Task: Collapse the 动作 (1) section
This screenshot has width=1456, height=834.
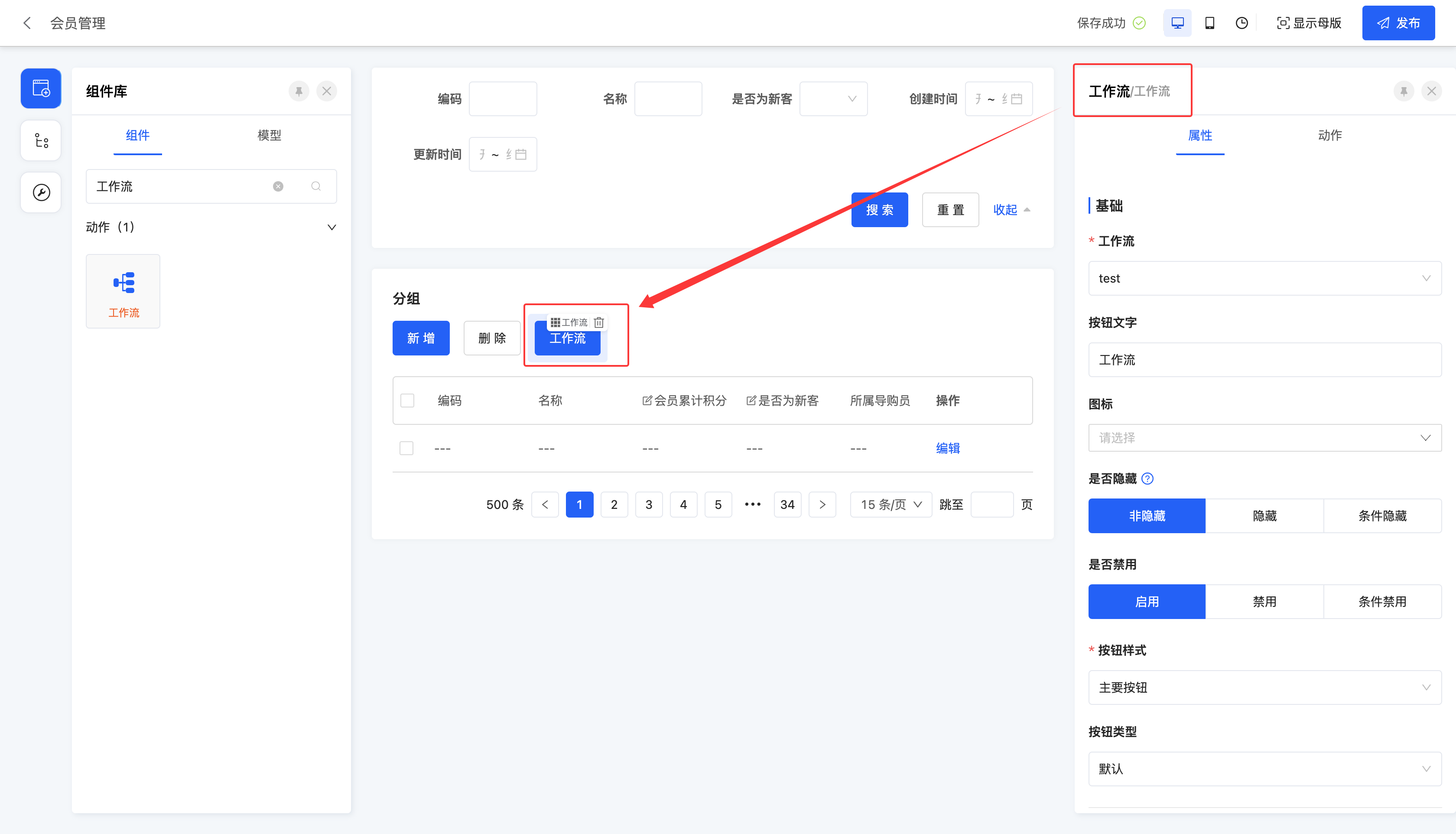Action: pos(331,228)
